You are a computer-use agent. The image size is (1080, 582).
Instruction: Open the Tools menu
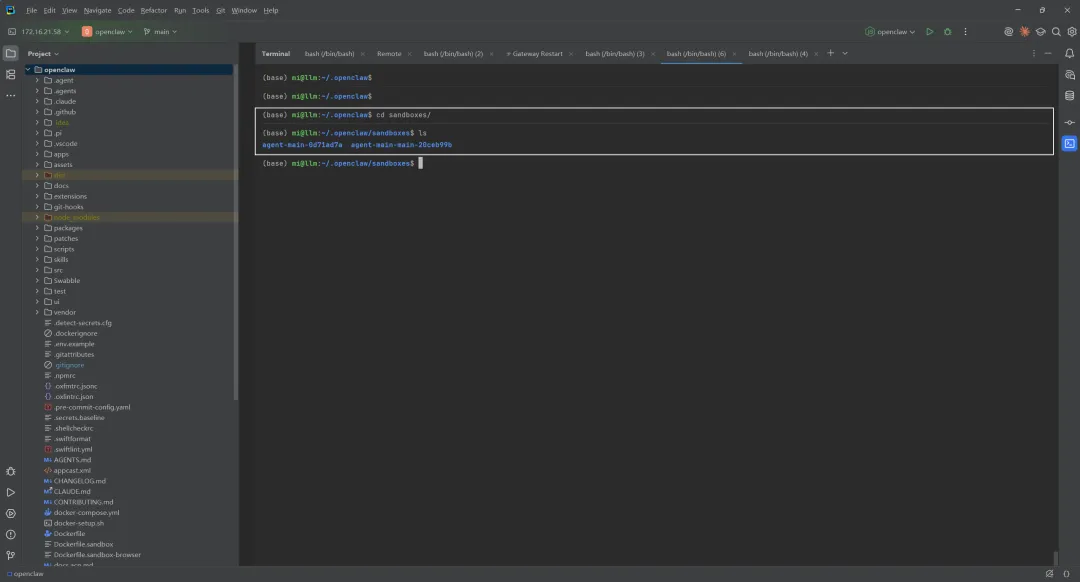click(200, 10)
